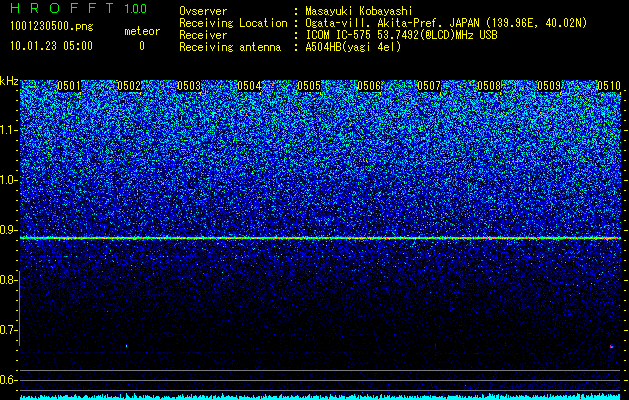
Task: Click the timestamp 10.01.23 05:00
Action: tap(51, 46)
